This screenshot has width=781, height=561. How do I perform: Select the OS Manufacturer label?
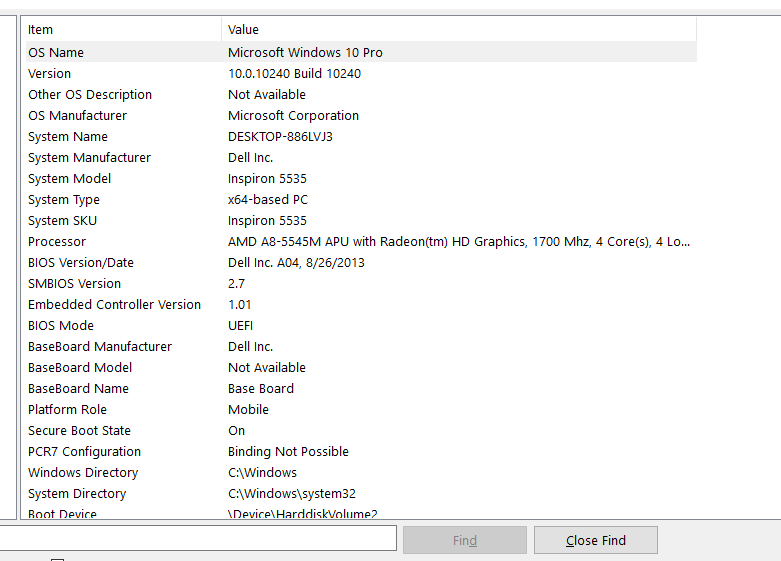coord(77,115)
